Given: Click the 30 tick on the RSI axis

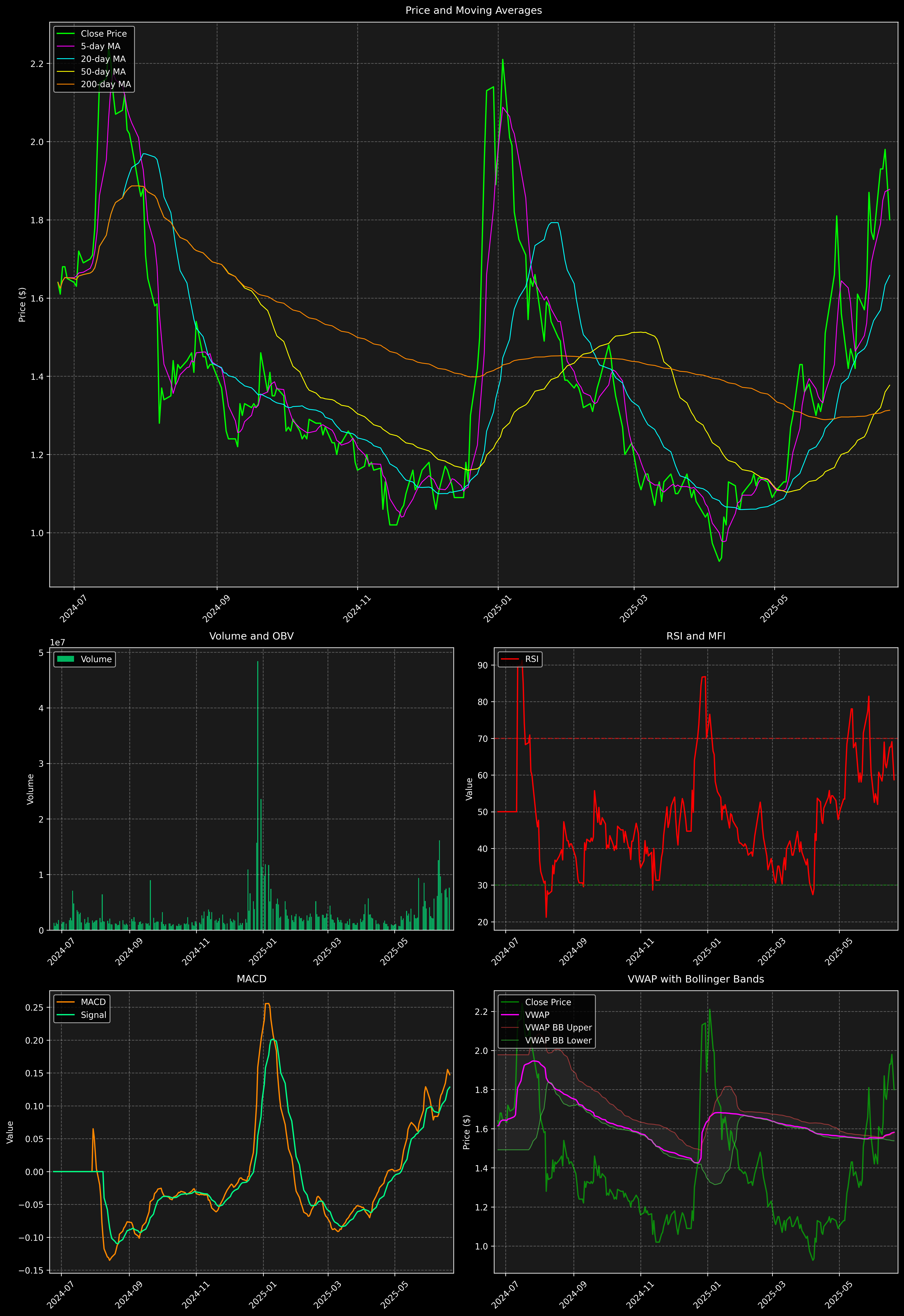Looking at the screenshot, I should 483,885.
